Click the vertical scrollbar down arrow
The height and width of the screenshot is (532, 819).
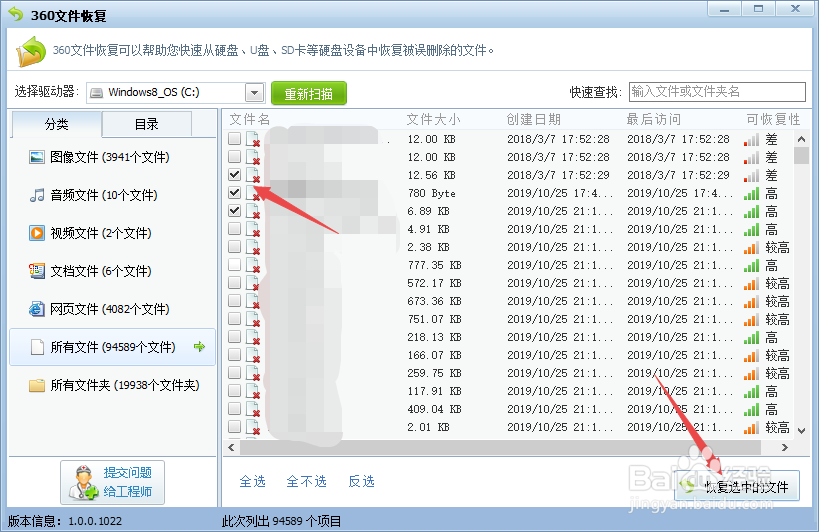801,430
